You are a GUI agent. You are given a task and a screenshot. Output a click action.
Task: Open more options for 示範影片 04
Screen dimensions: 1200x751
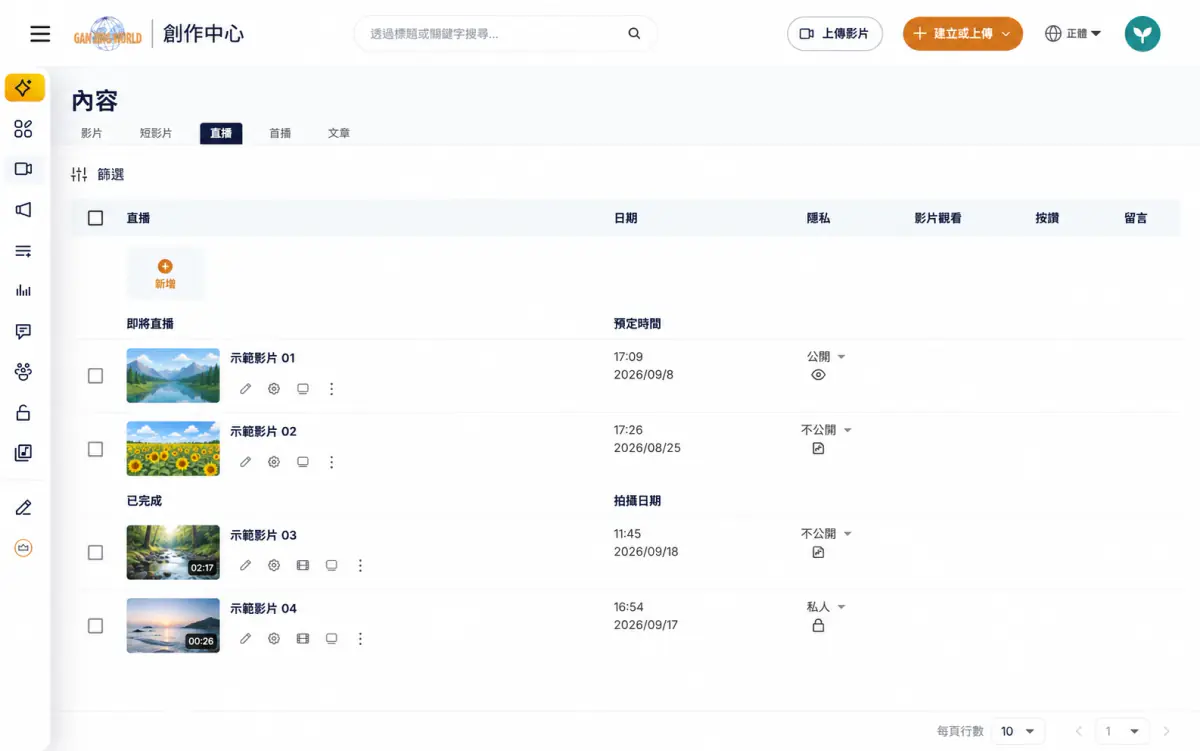(x=361, y=638)
